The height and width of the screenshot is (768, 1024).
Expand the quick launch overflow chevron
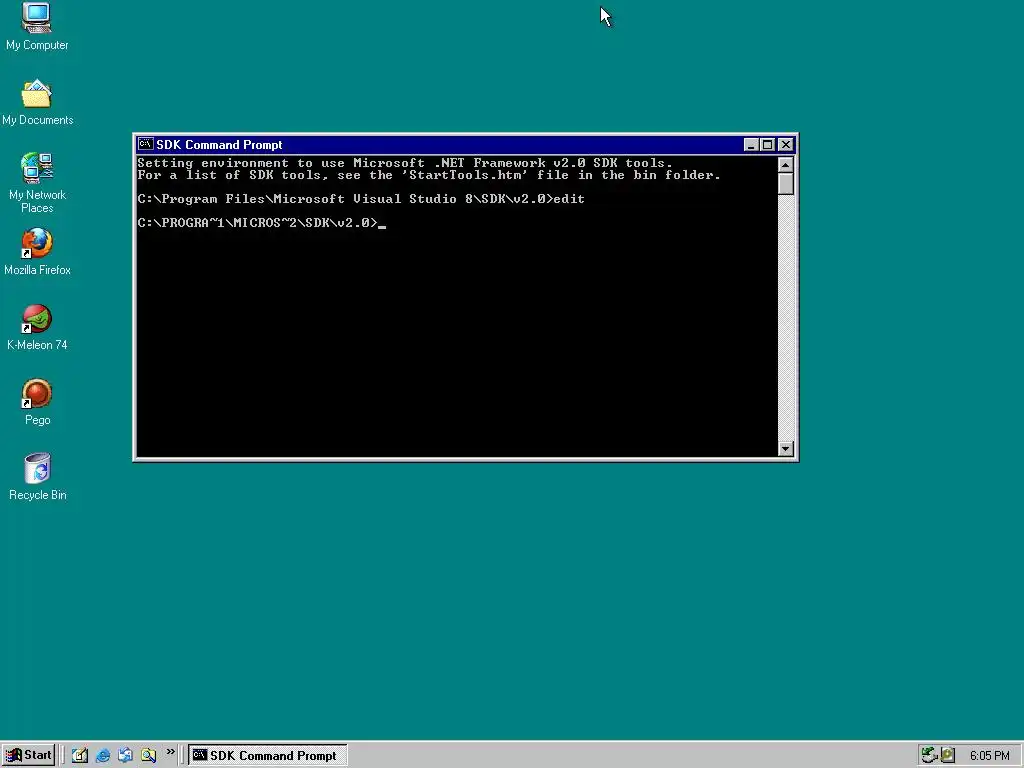point(170,752)
